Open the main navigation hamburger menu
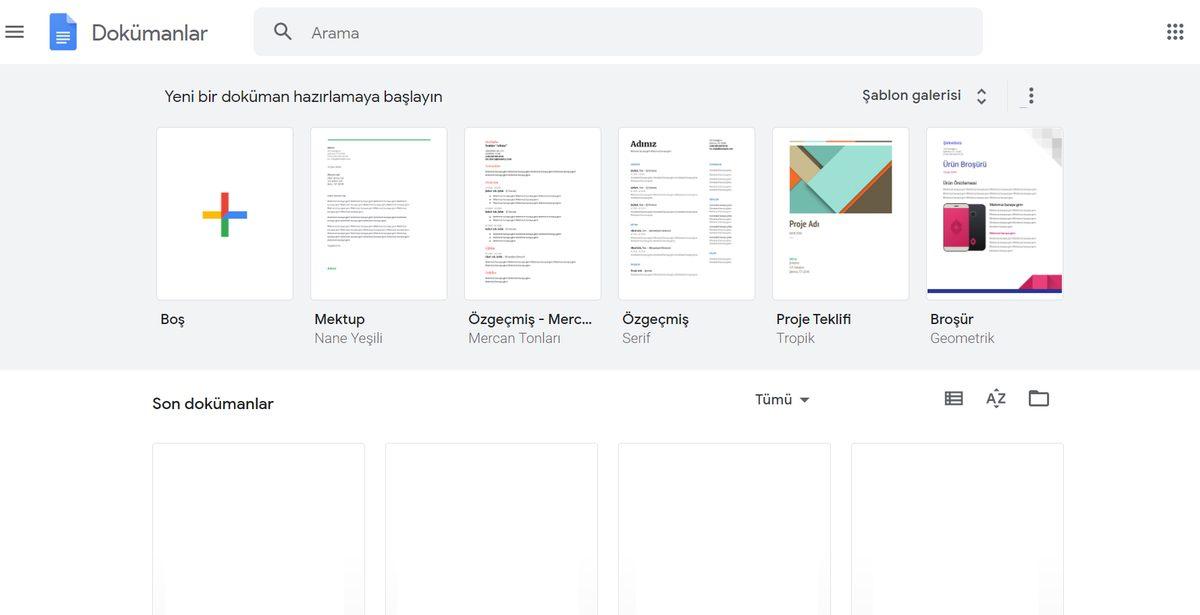 [x=14, y=30]
